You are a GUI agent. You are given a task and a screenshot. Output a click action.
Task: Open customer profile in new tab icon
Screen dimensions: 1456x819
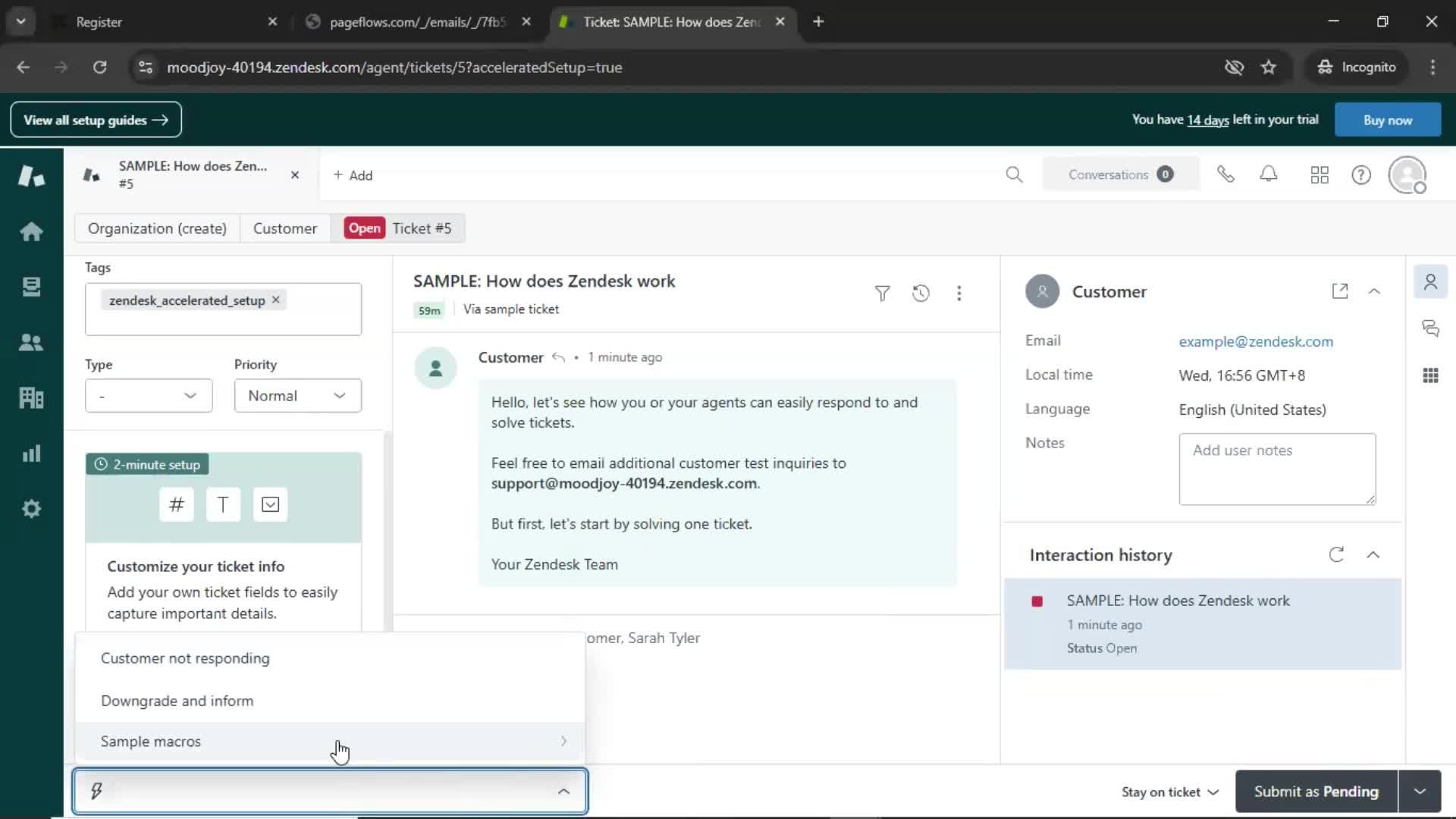(1340, 291)
